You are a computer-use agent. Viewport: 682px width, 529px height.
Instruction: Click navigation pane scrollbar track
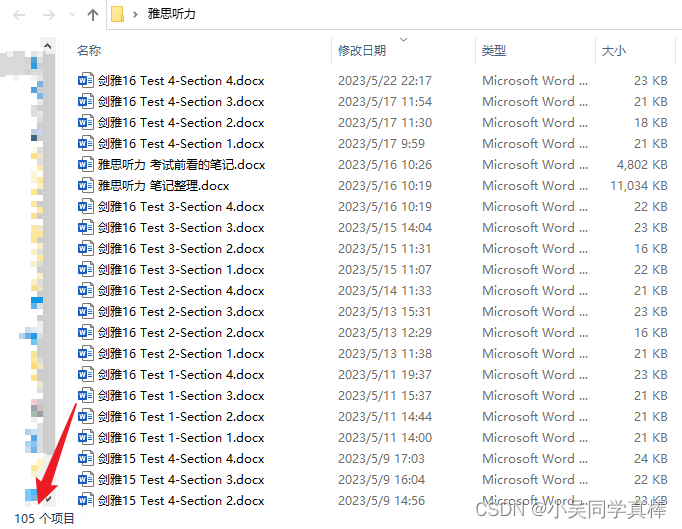click(48, 270)
